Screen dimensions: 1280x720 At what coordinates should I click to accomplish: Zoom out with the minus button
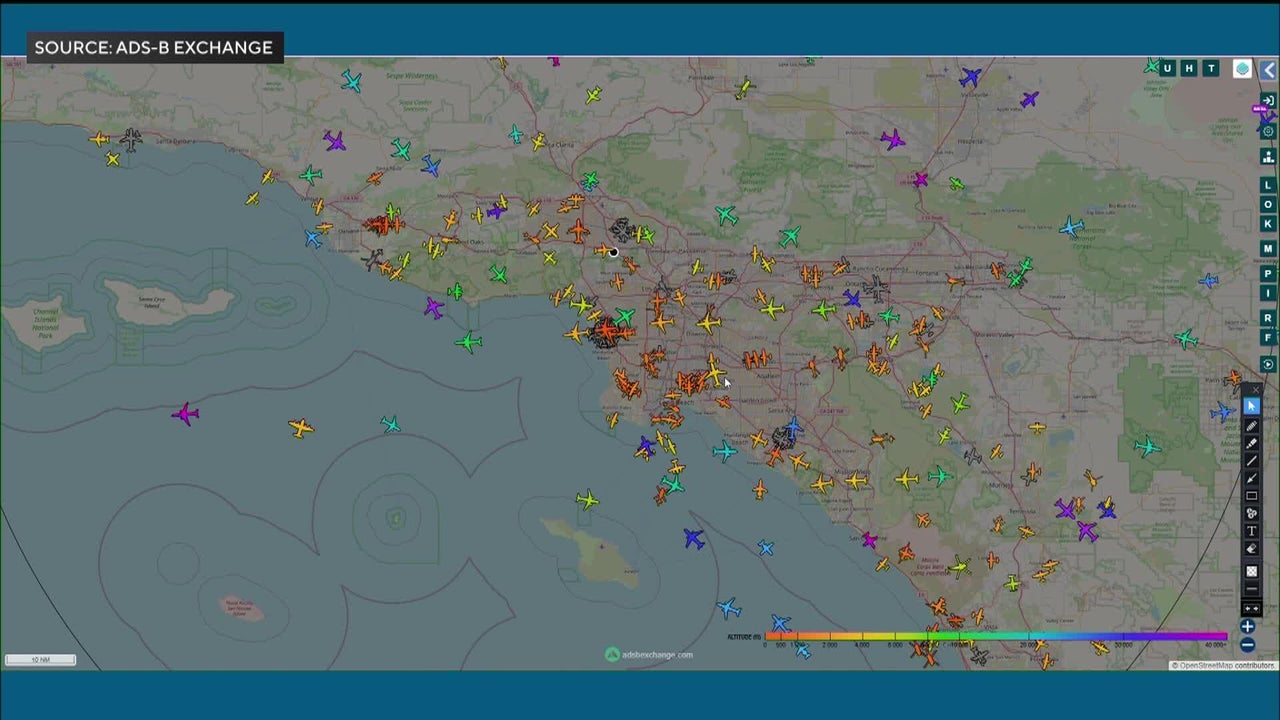pos(1247,645)
